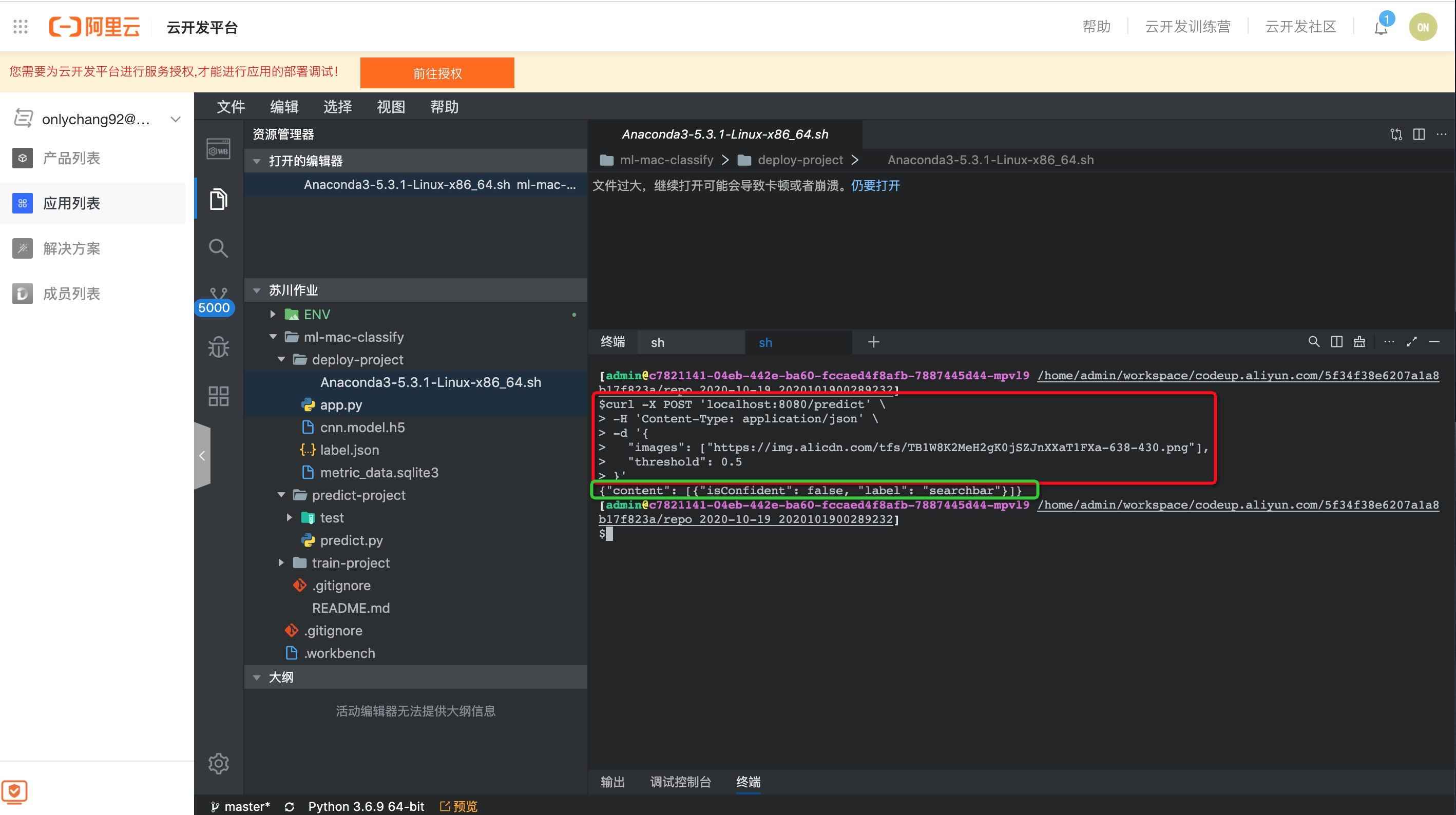This screenshot has width=1456, height=815.
Task: Click the notification bell icon
Action: pos(1381,27)
